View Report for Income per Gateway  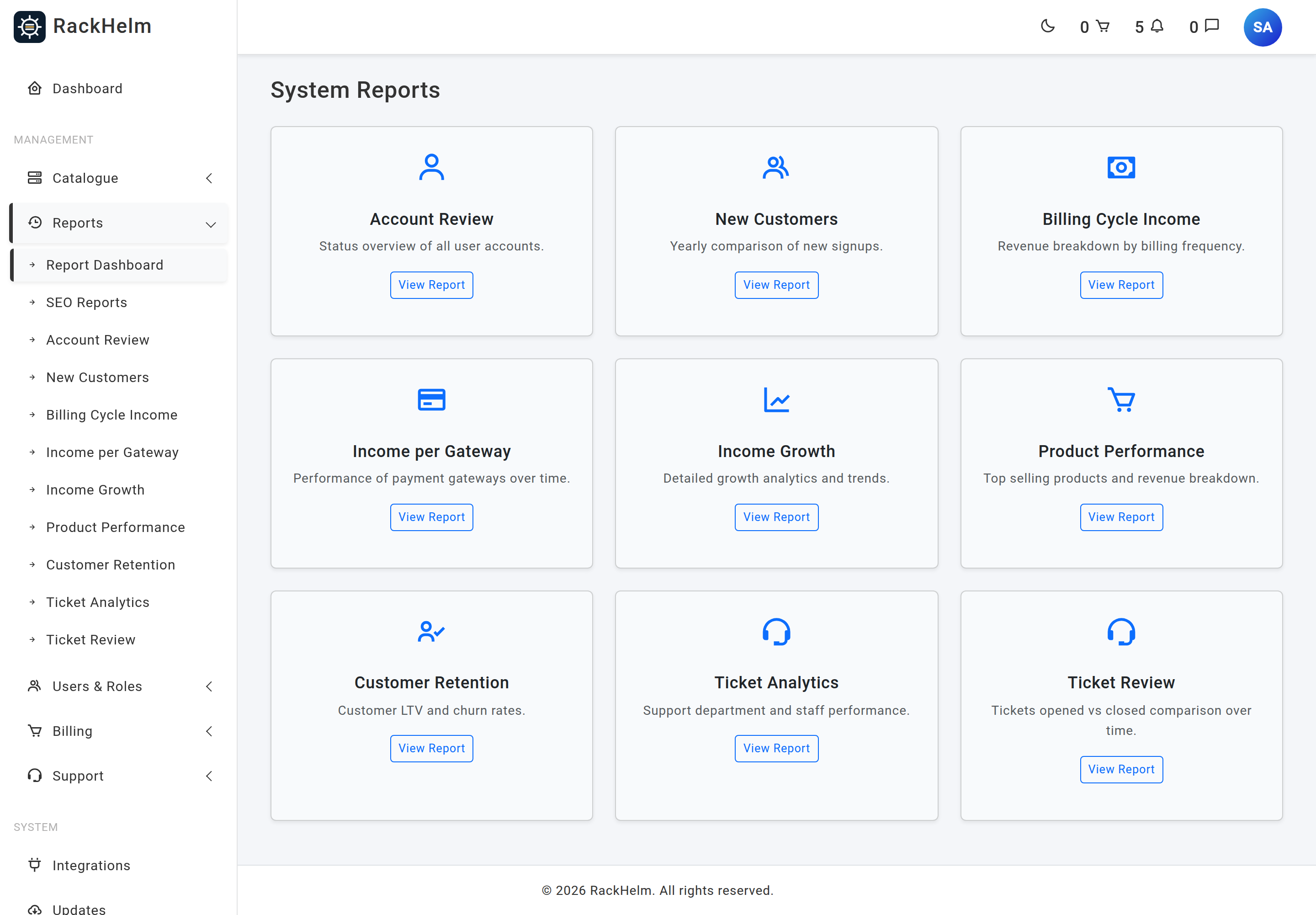(x=431, y=517)
